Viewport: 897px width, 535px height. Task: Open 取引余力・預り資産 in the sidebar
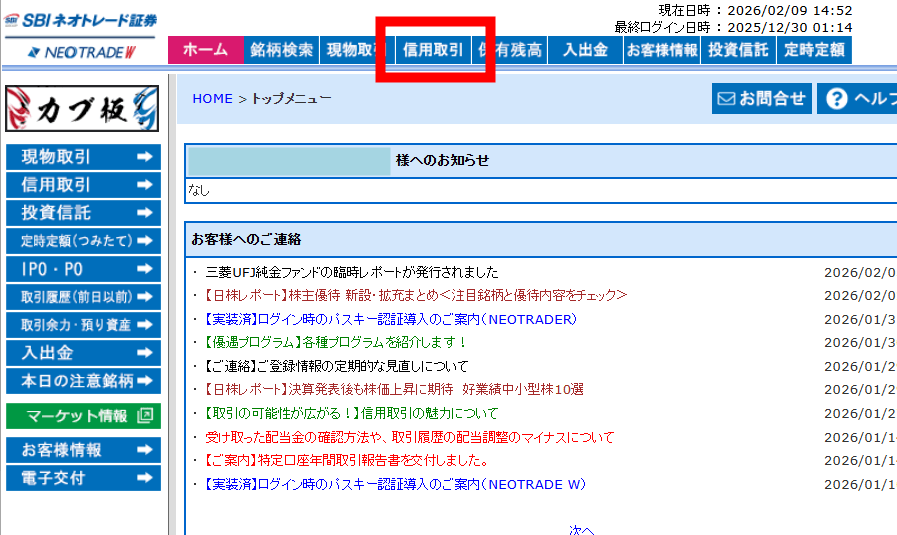[83, 325]
